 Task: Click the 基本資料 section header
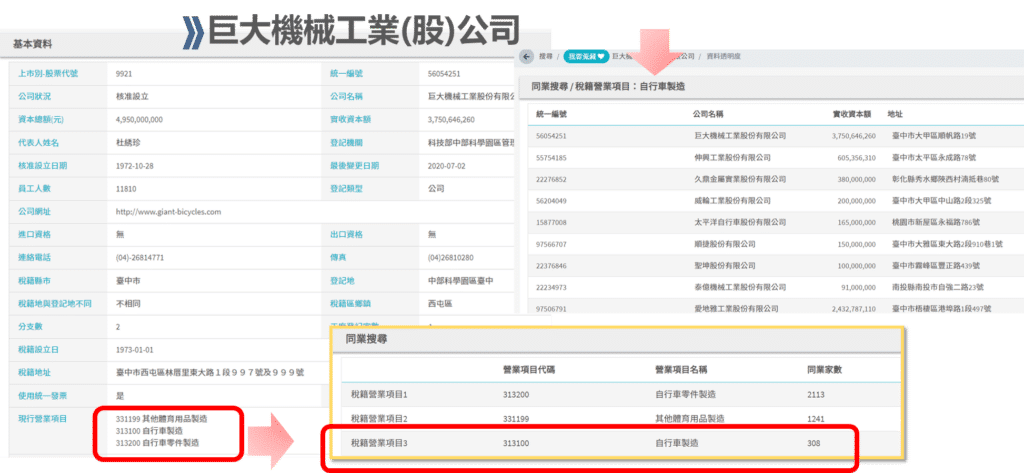click(32, 44)
